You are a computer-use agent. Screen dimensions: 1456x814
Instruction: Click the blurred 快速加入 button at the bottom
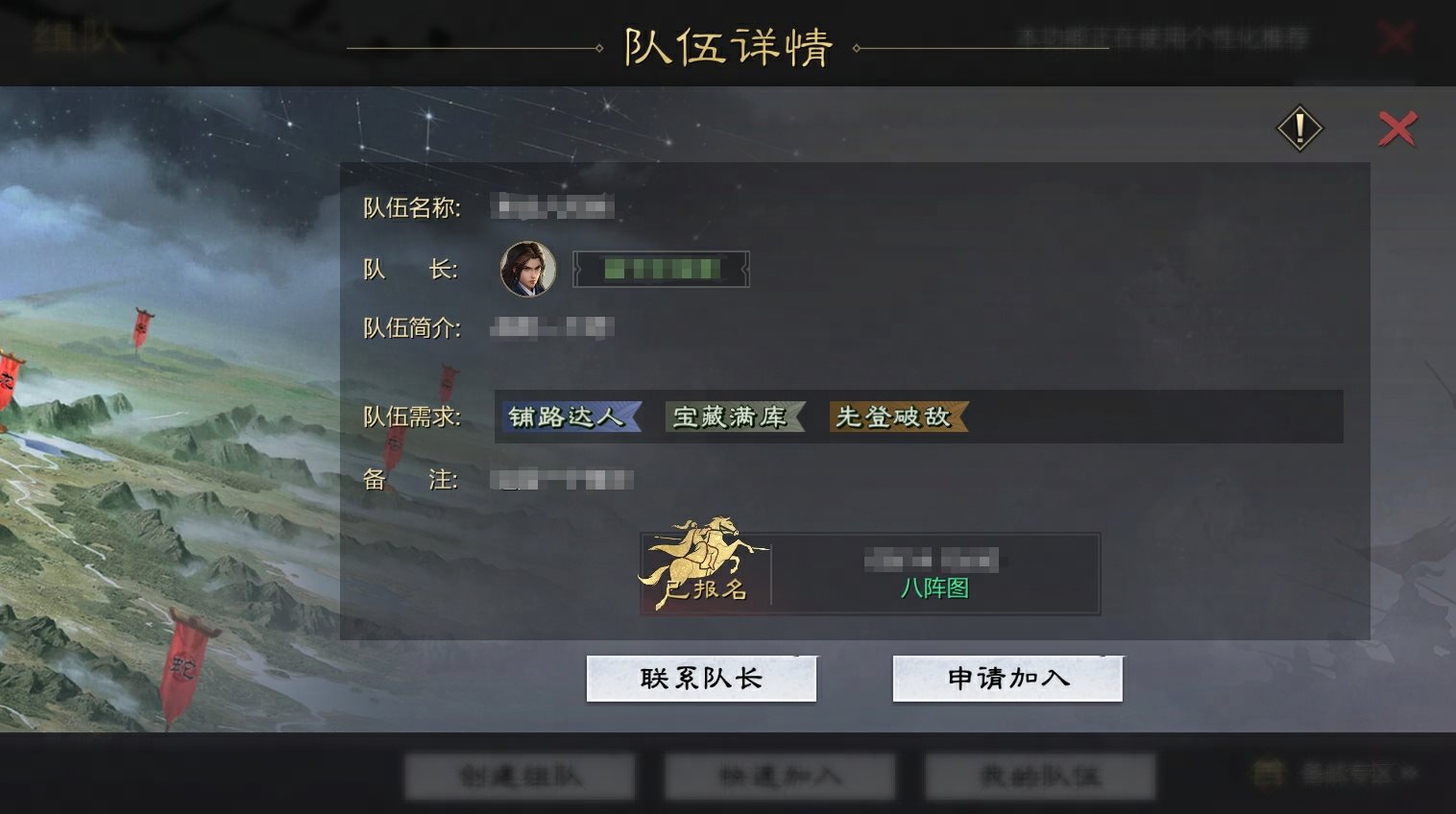pyautogui.click(x=780, y=776)
